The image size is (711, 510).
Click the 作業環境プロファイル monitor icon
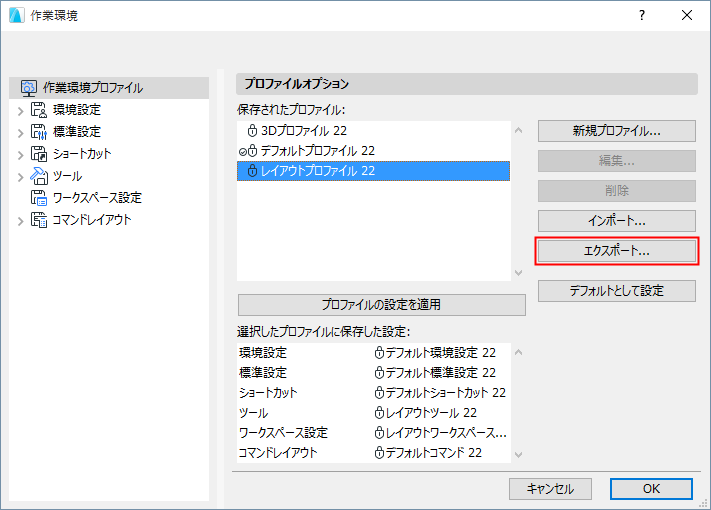(x=29, y=88)
